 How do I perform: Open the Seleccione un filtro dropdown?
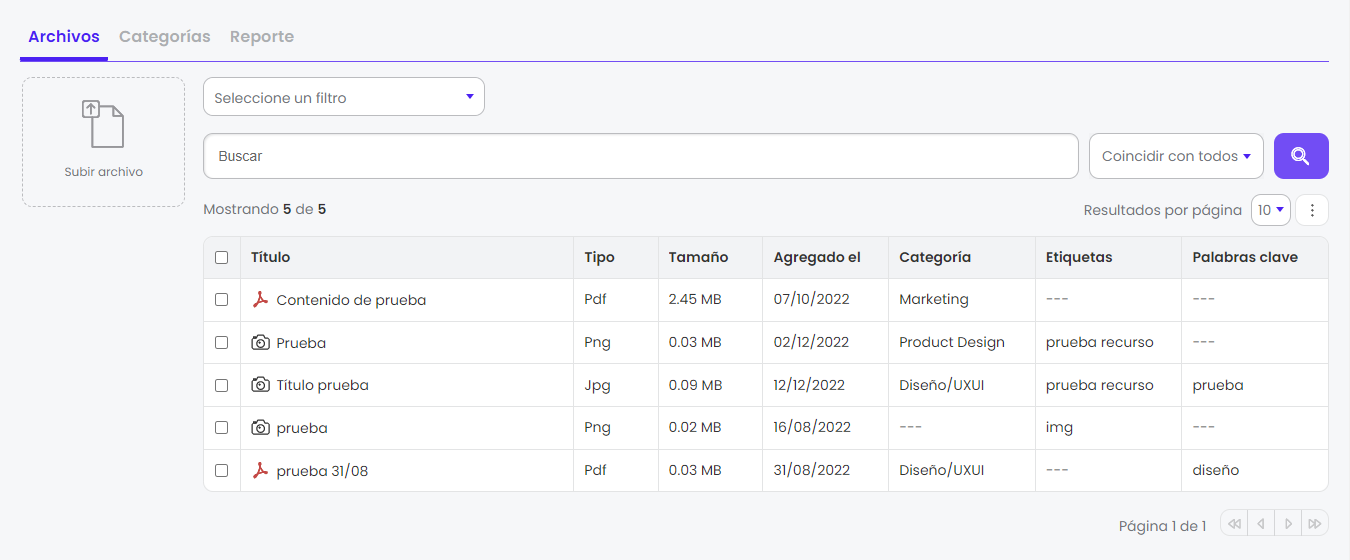pyautogui.click(x=344, y=97)
